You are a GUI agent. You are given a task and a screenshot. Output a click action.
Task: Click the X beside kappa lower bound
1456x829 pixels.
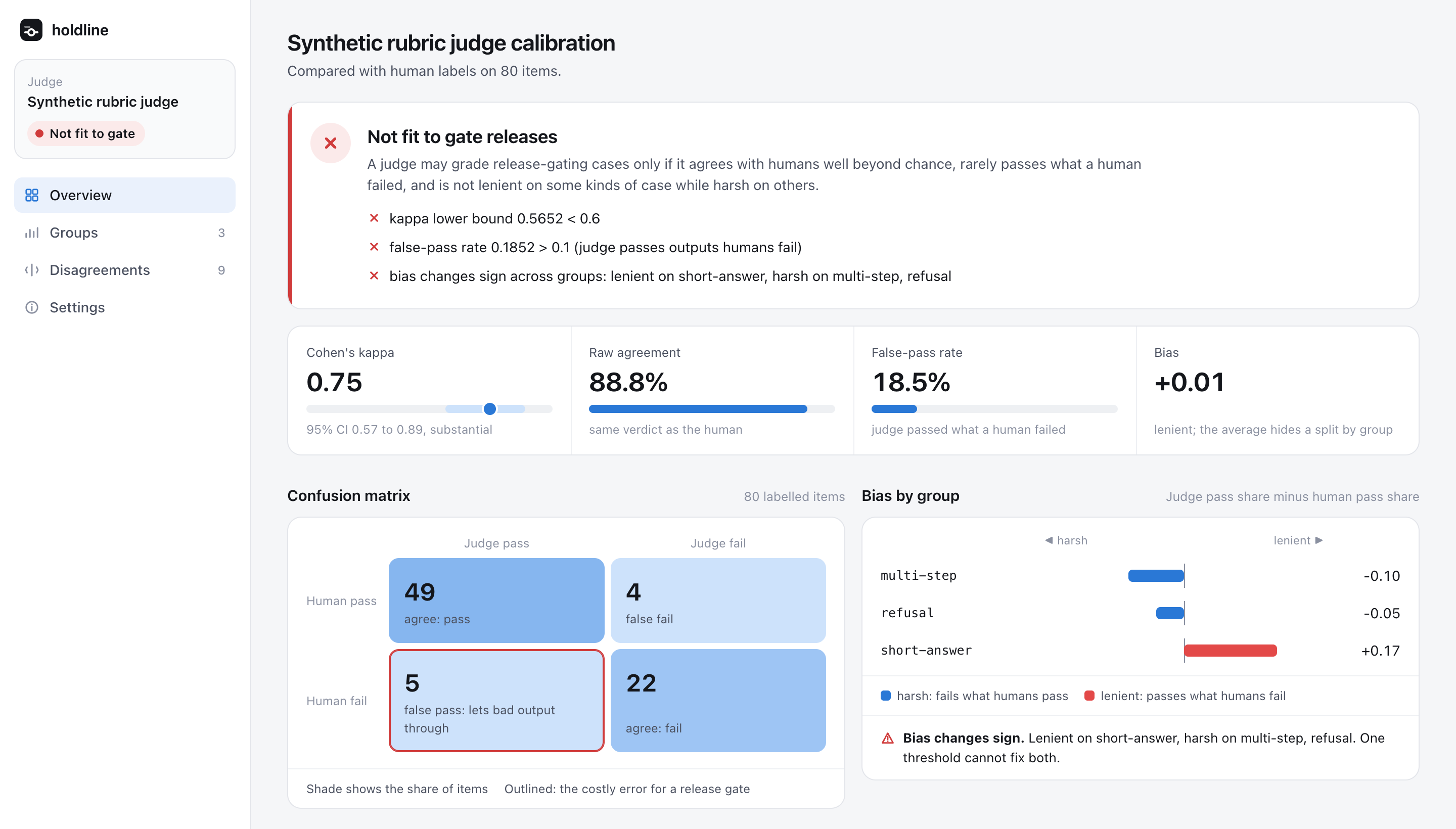pyautogui.click(x=374, y=218)
